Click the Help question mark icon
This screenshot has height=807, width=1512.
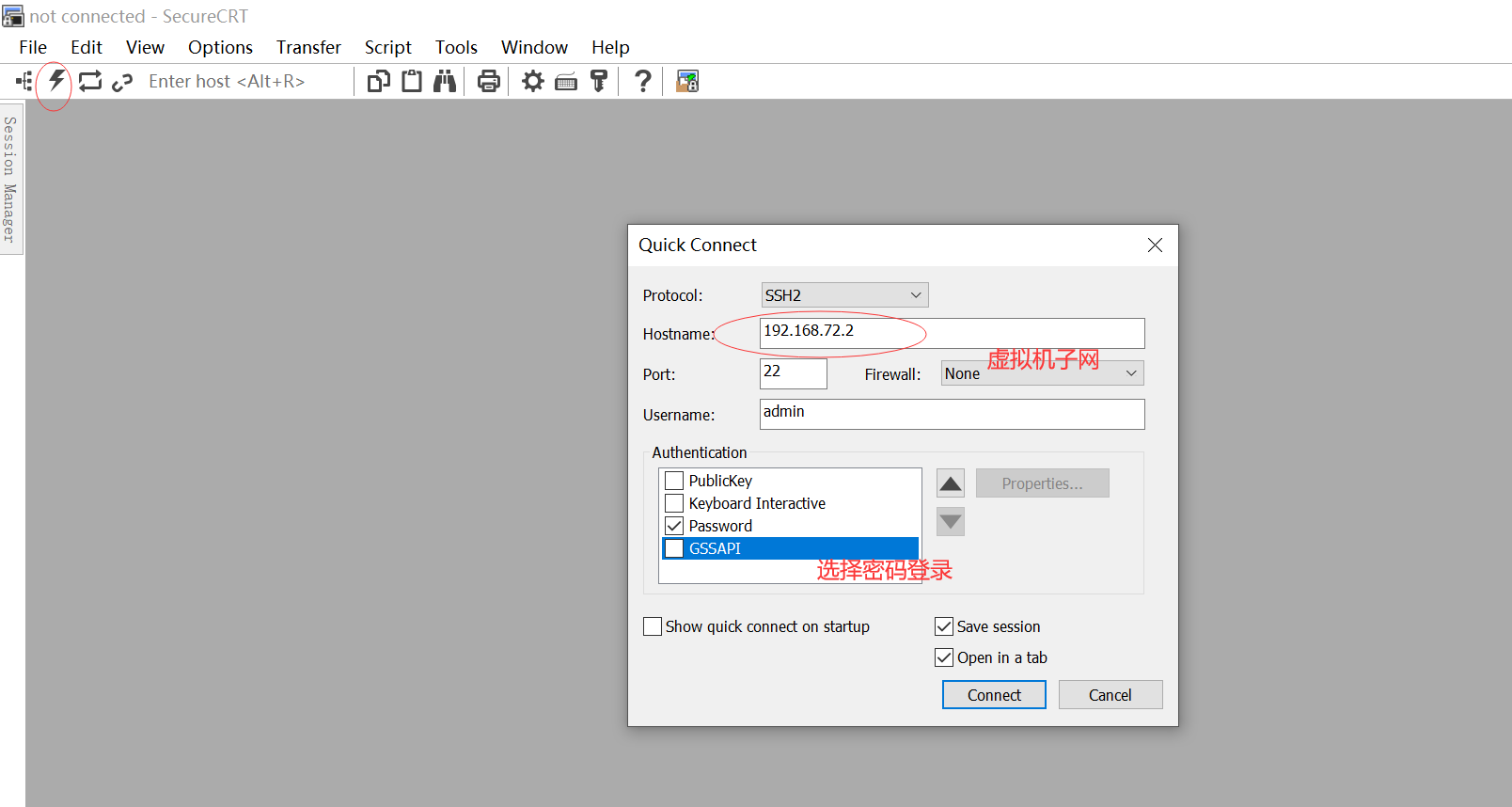(x=643, y=82)
